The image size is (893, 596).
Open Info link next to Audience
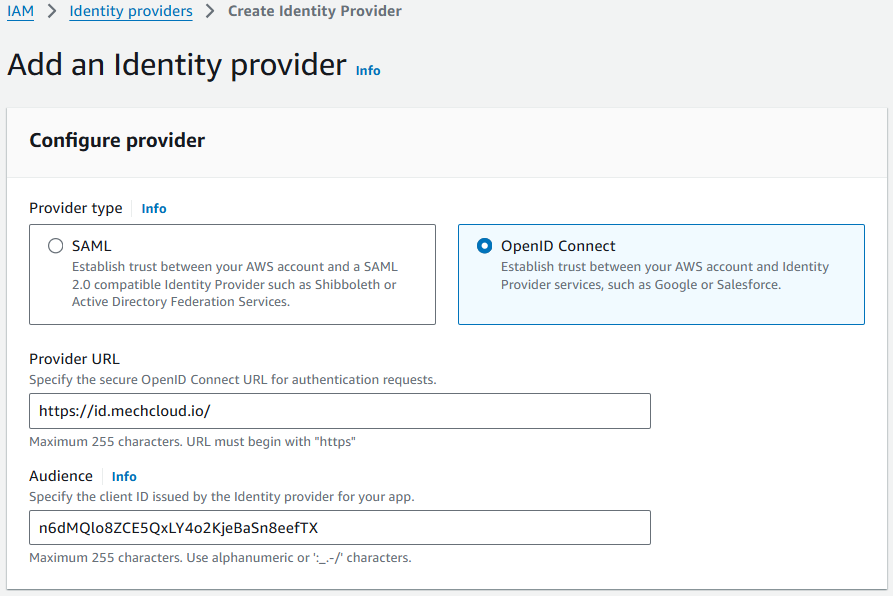124,477
